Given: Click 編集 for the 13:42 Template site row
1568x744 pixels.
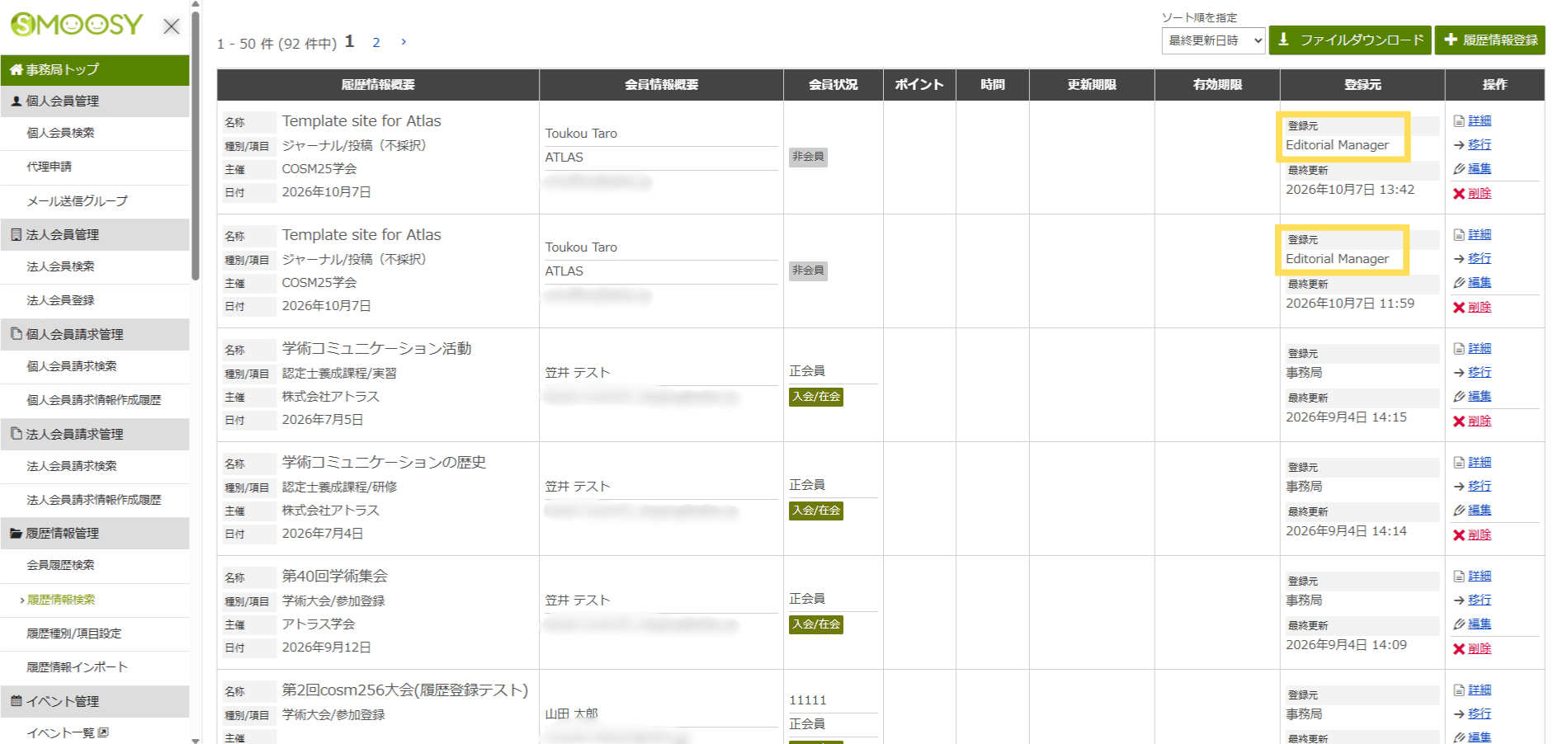Looking at the screenshot, I should 1480,168.
